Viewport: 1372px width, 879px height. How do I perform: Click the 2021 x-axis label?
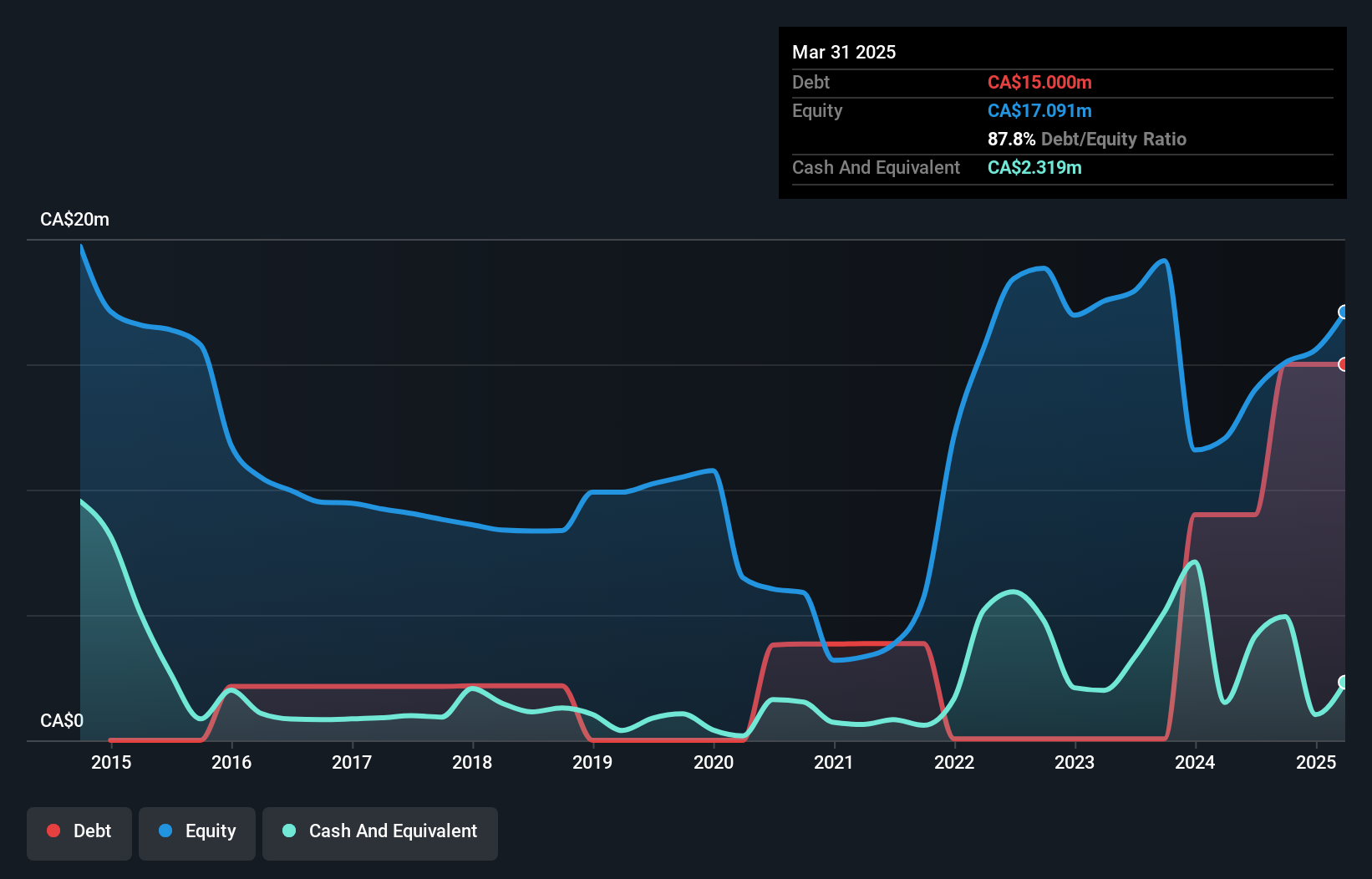(834, 762)
